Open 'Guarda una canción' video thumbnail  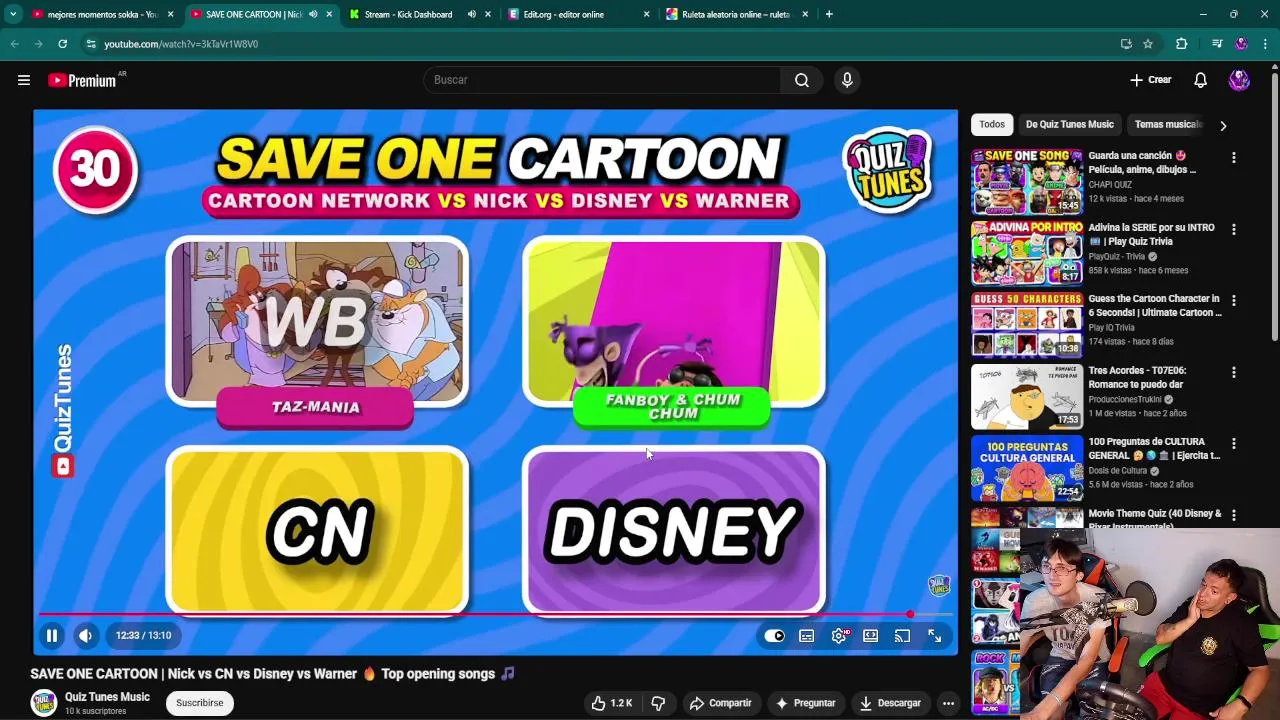click(1027, 182)
